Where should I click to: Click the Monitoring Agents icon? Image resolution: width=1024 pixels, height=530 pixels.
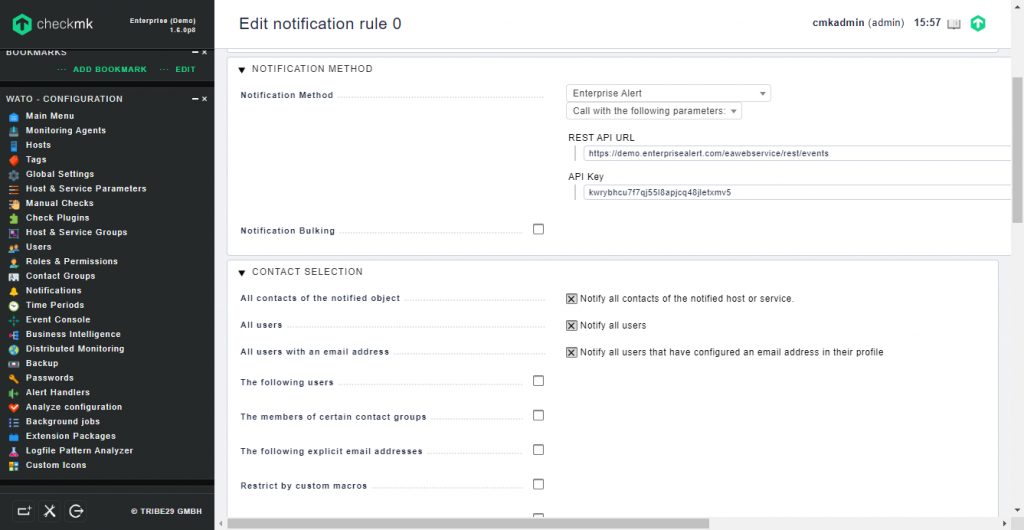point(14,131)
